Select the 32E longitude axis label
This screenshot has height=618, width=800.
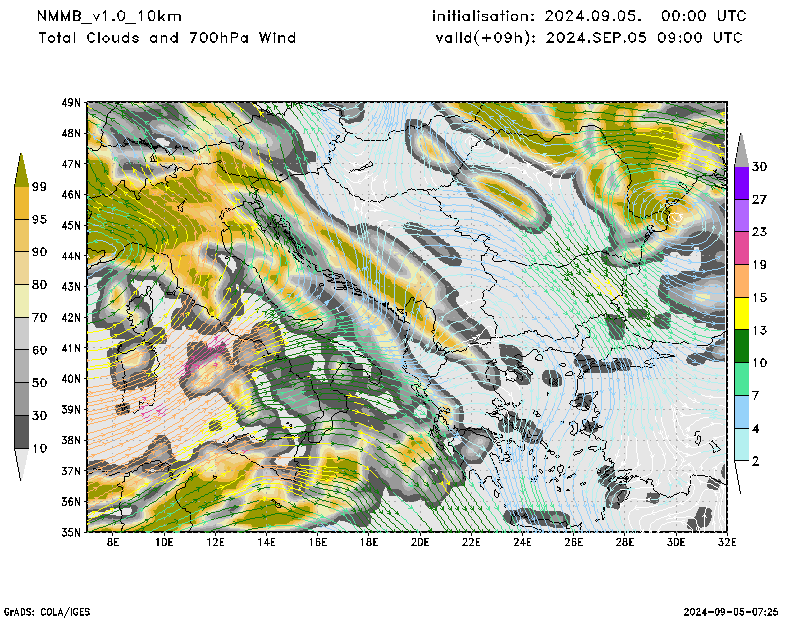[x=727, y=545]
